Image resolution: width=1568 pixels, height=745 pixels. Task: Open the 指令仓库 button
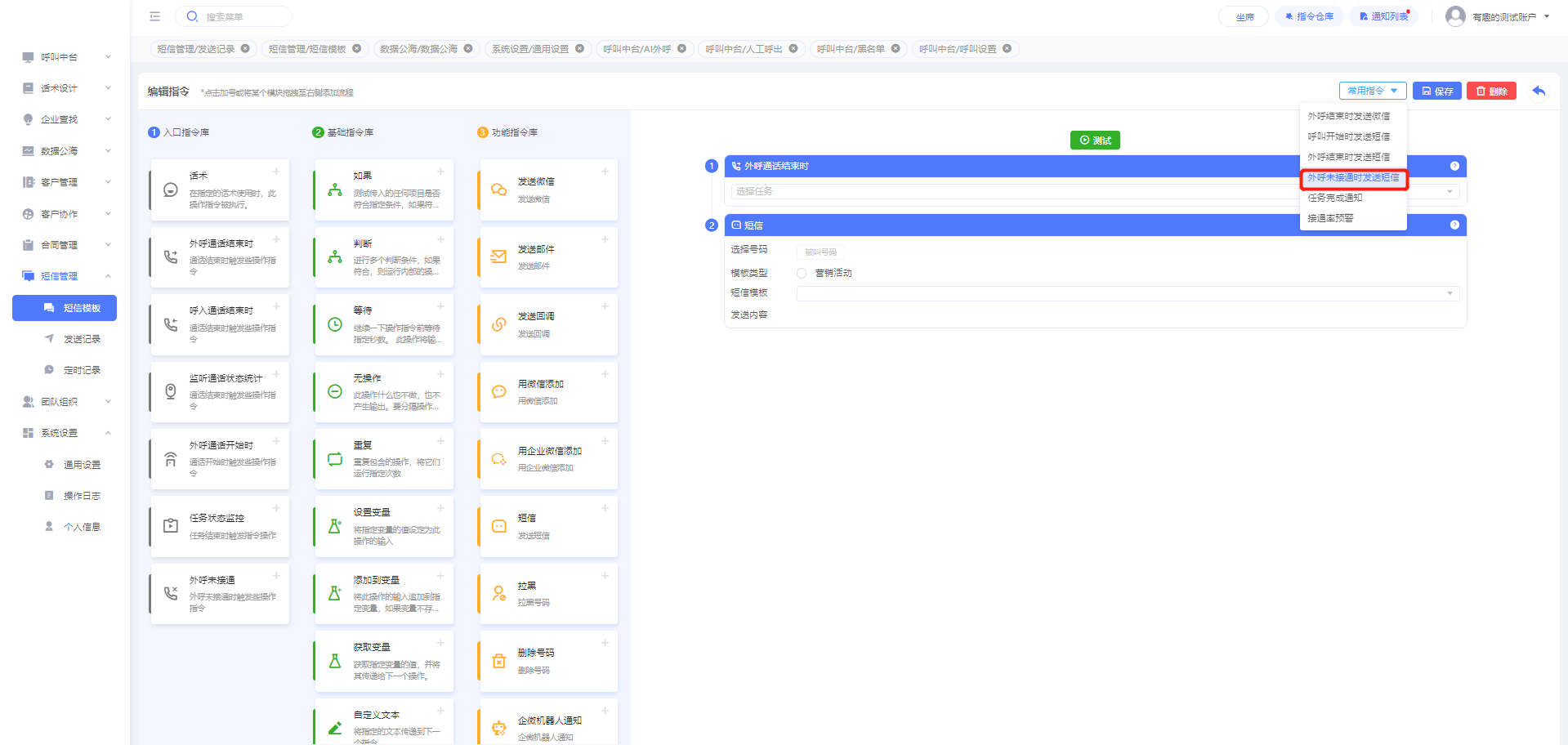pos(1309,16)
